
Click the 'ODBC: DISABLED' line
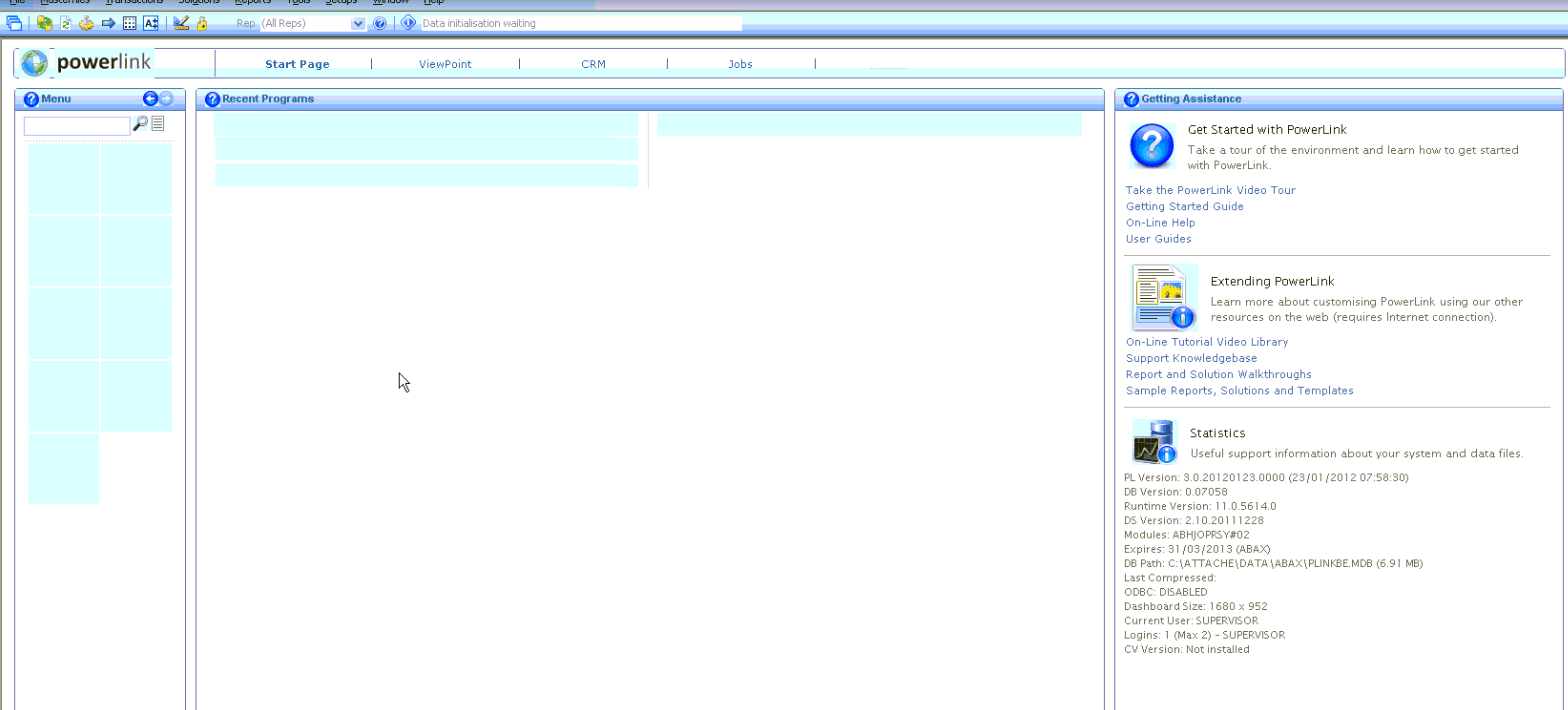tap(1165, 592)
